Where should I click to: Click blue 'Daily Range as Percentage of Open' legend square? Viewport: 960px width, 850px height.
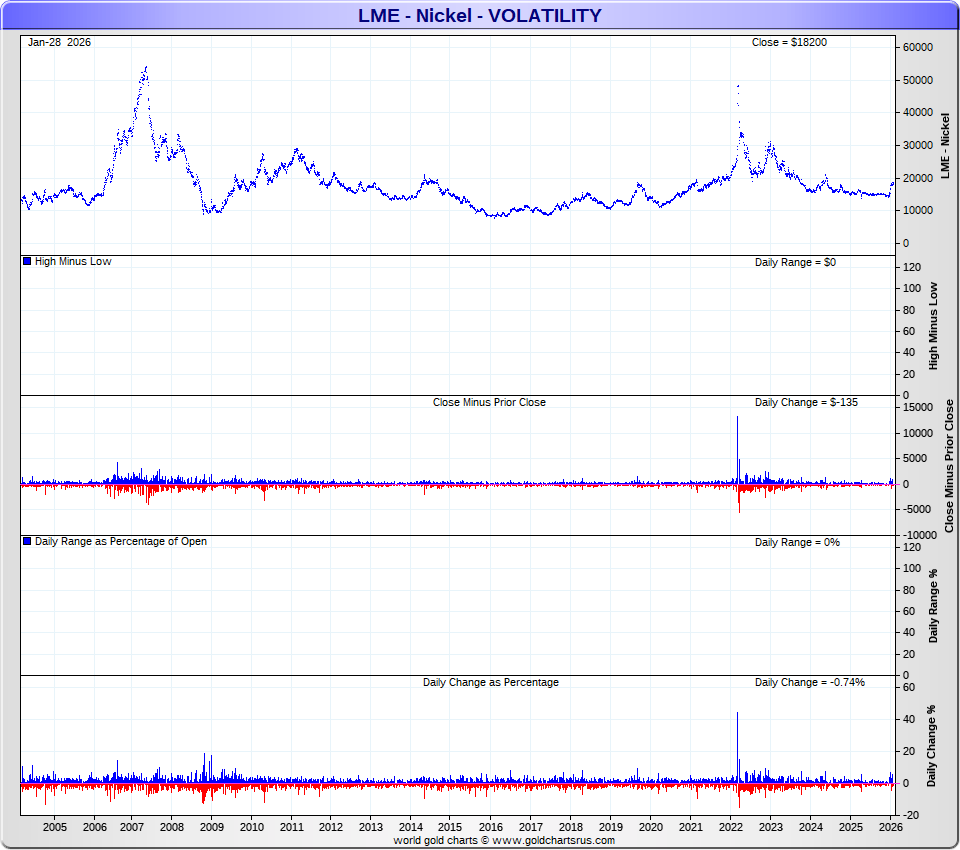pos(27,541)
